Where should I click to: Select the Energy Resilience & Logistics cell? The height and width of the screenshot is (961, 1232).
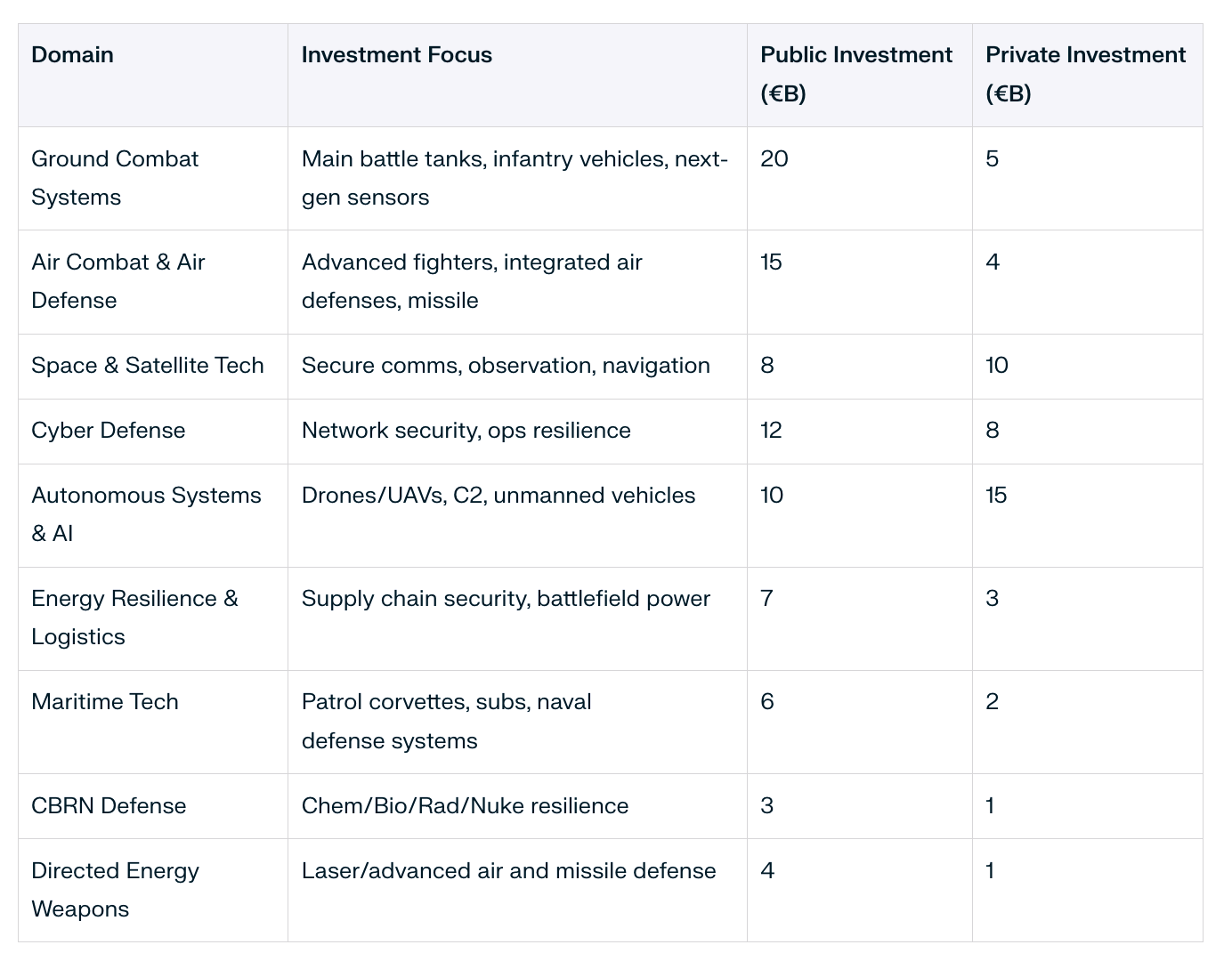pyautogui.click(x=134, y=618)
